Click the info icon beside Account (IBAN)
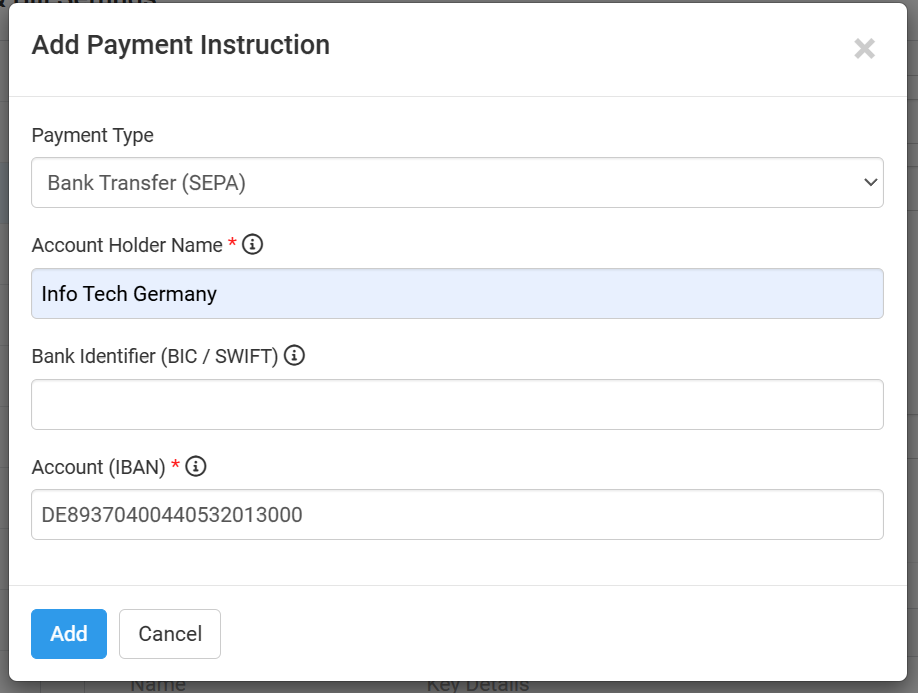 coord(196,466)
